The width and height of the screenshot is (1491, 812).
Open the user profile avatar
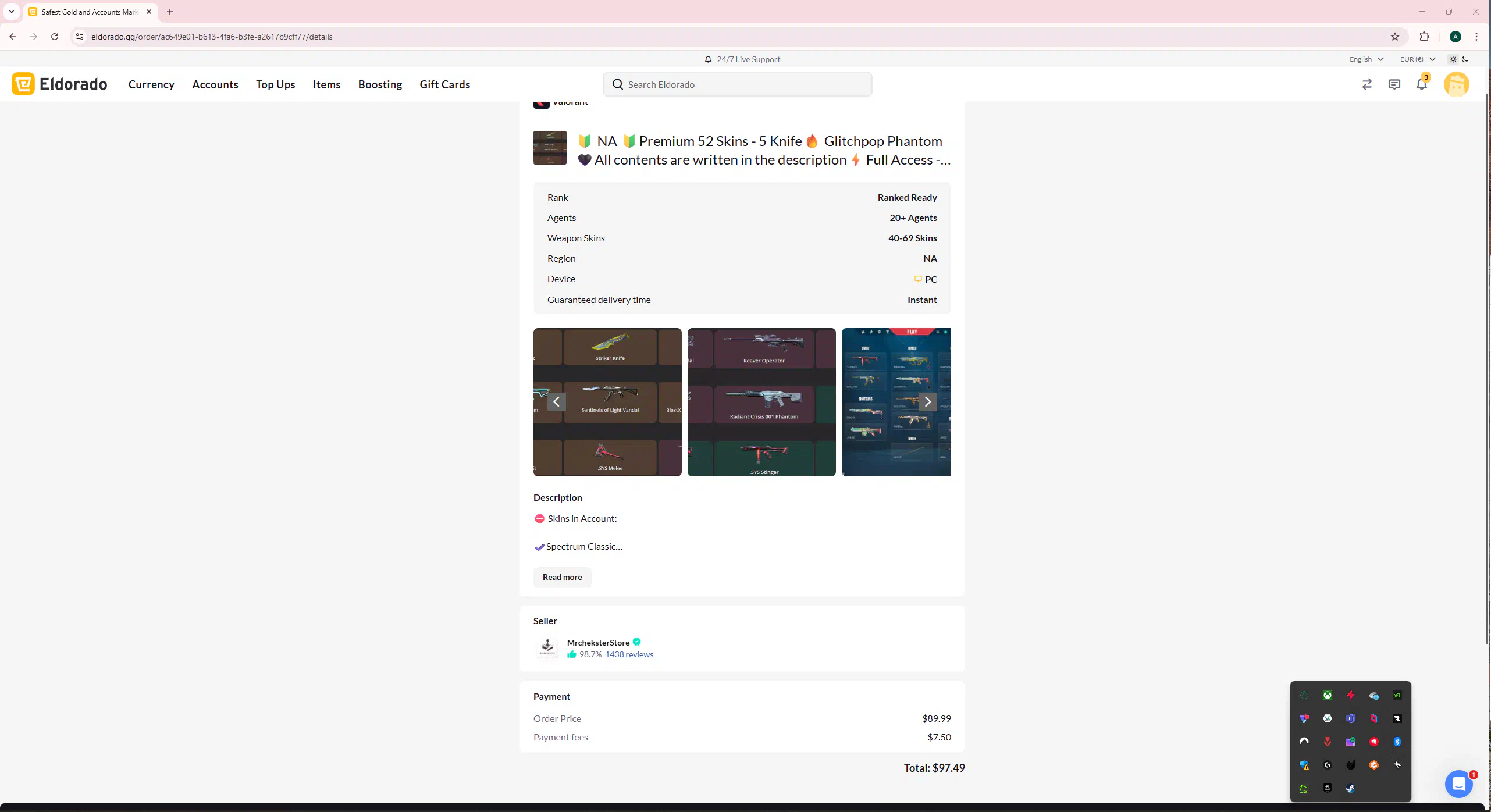click(1456, 84)
